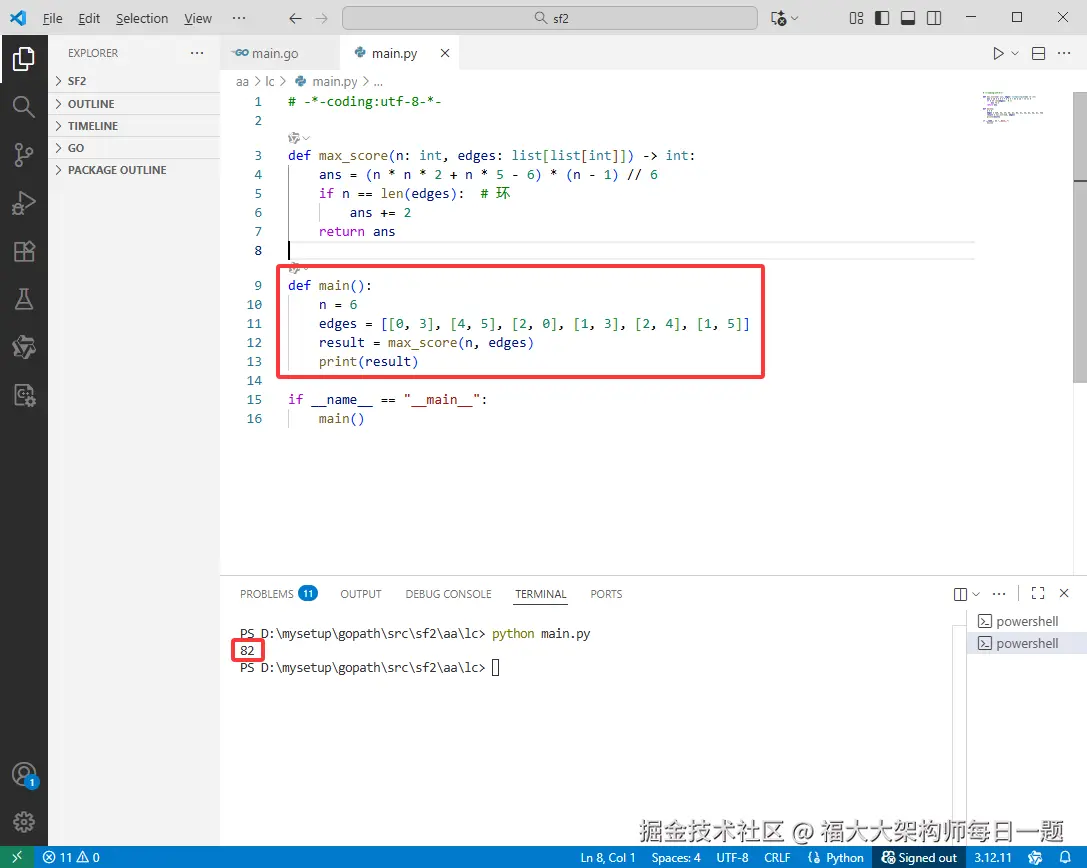Open remote window indicator in status bar
Image resolution: width=1087 pixels, height=868 pixels.
coord(17,857)
